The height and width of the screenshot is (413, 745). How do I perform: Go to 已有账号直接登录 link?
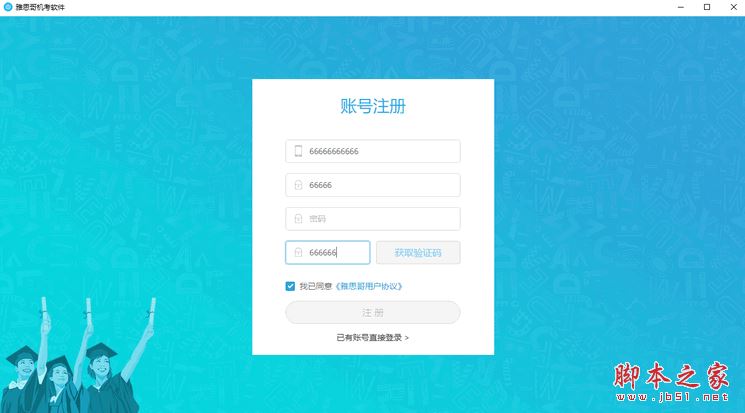pos(369,337)
